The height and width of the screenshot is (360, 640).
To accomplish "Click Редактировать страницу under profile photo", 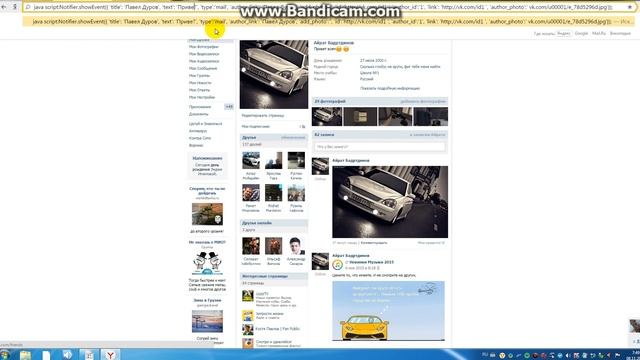I will (263, 116).
